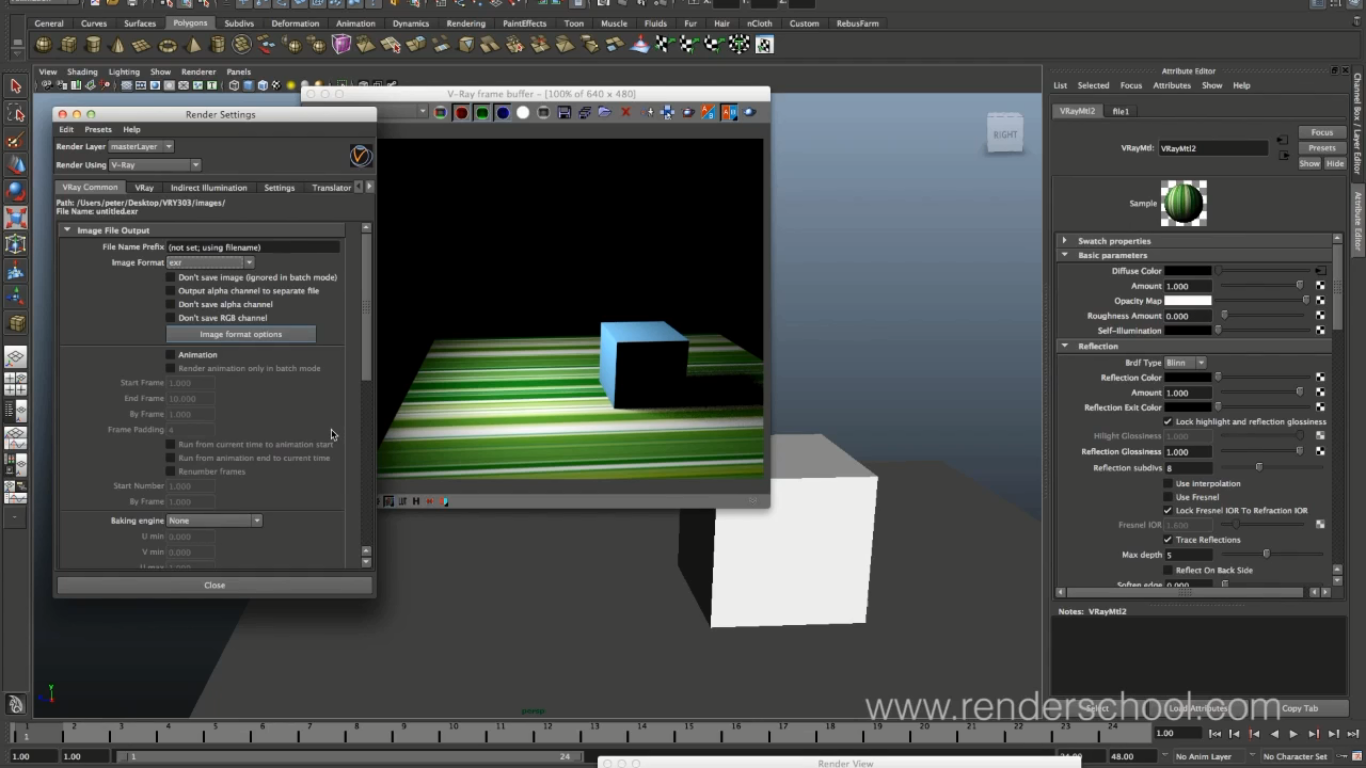
Task: Enable Don't save image checkbox
Action: [x=171, y=277]
